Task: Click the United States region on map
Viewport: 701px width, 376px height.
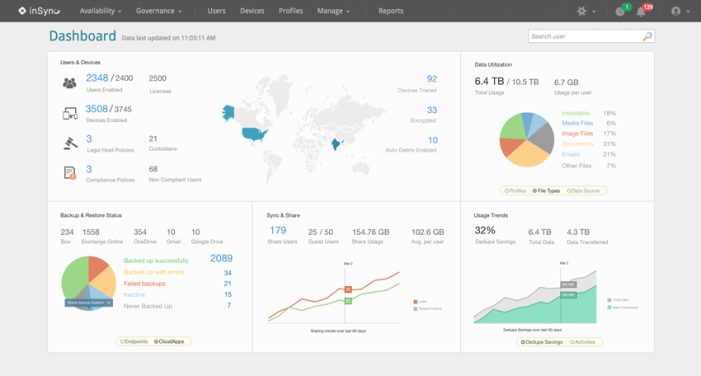Action: pos(254,134)
